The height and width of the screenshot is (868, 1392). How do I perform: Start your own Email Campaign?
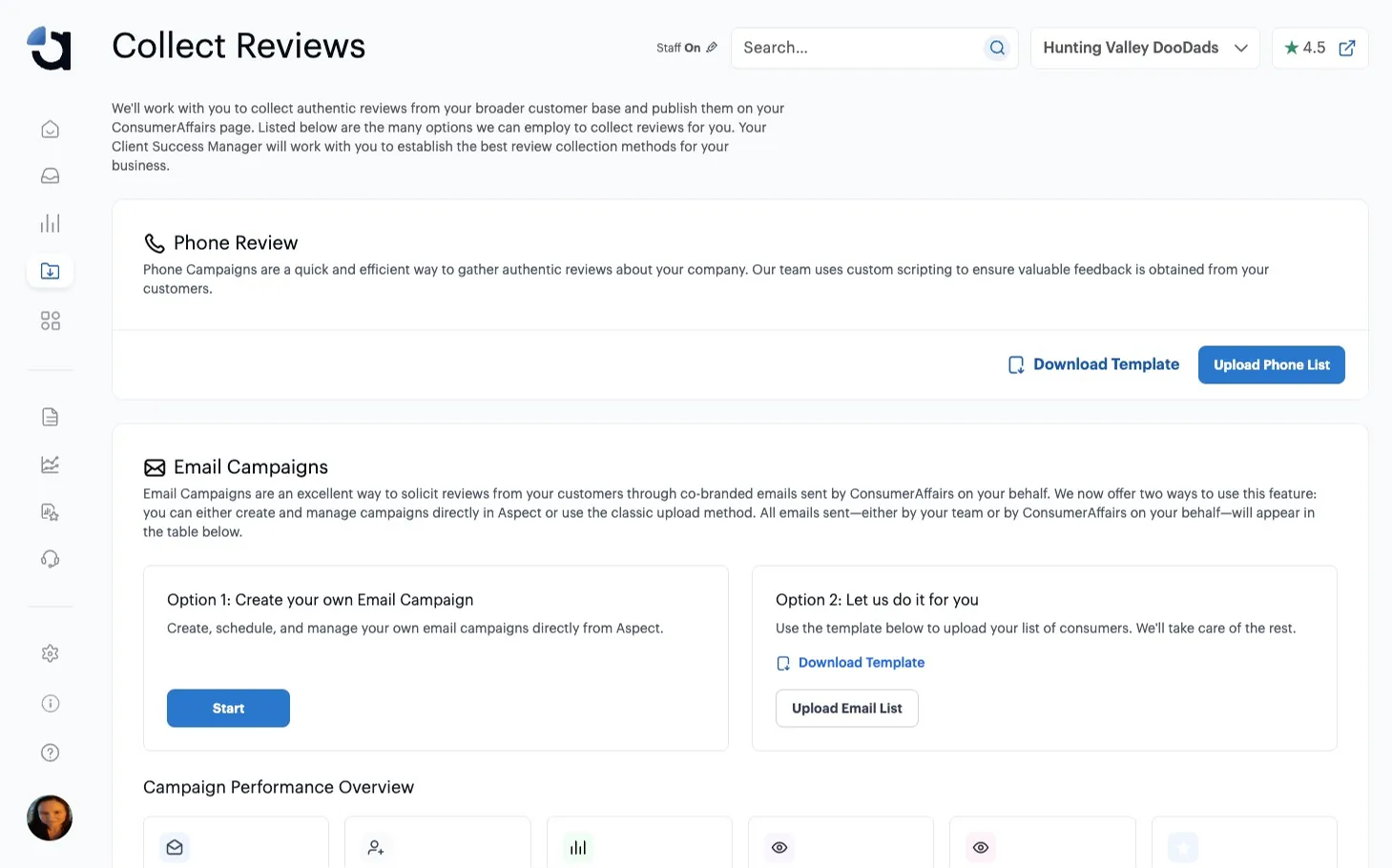[228, 708]
